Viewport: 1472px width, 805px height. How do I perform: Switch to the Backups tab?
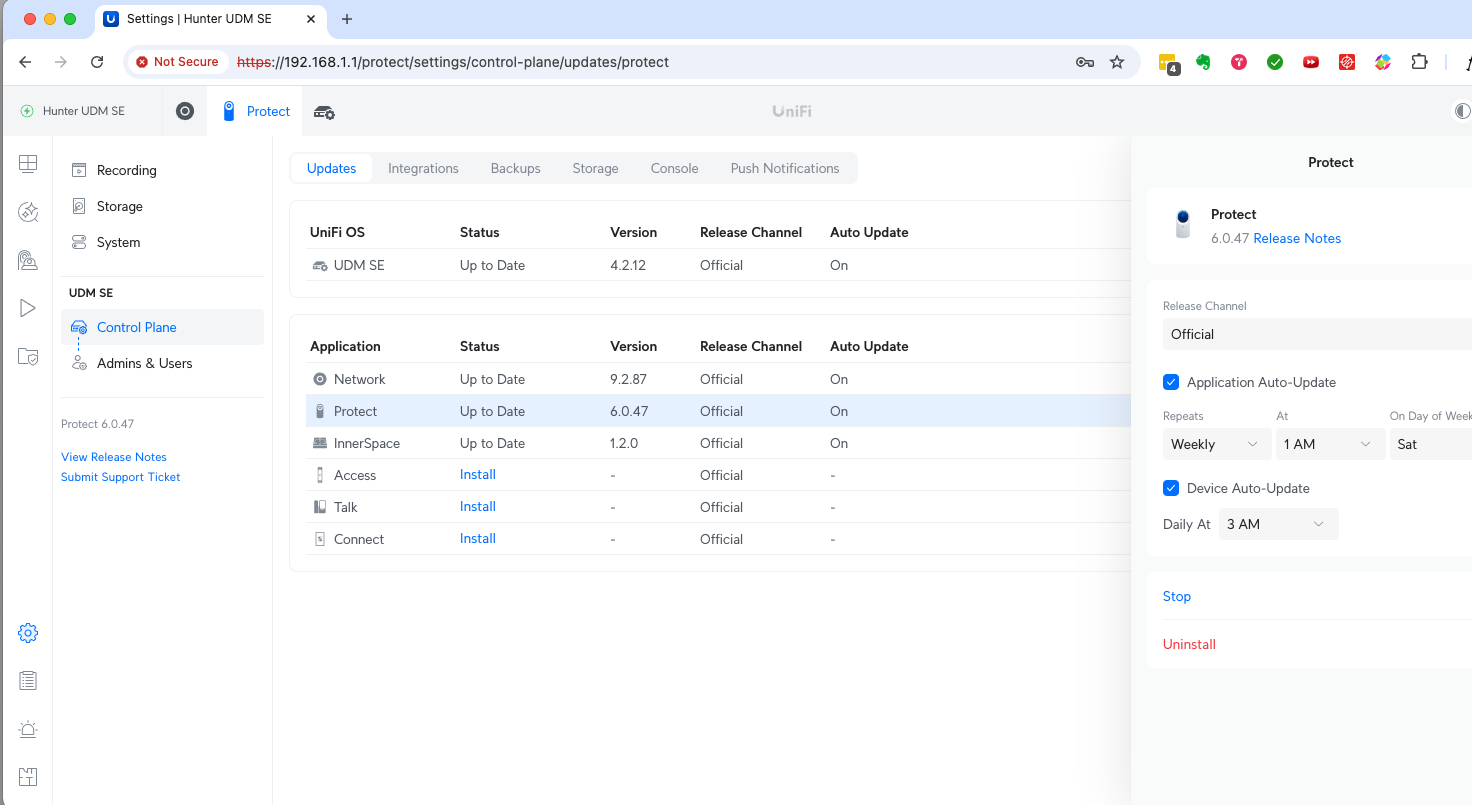click(x=516, y=168)
